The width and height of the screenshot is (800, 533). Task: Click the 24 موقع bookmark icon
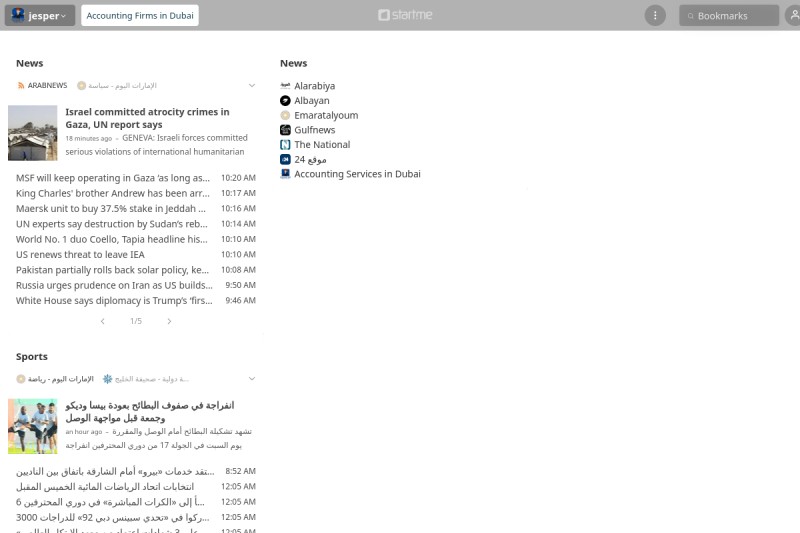point(285,160)
